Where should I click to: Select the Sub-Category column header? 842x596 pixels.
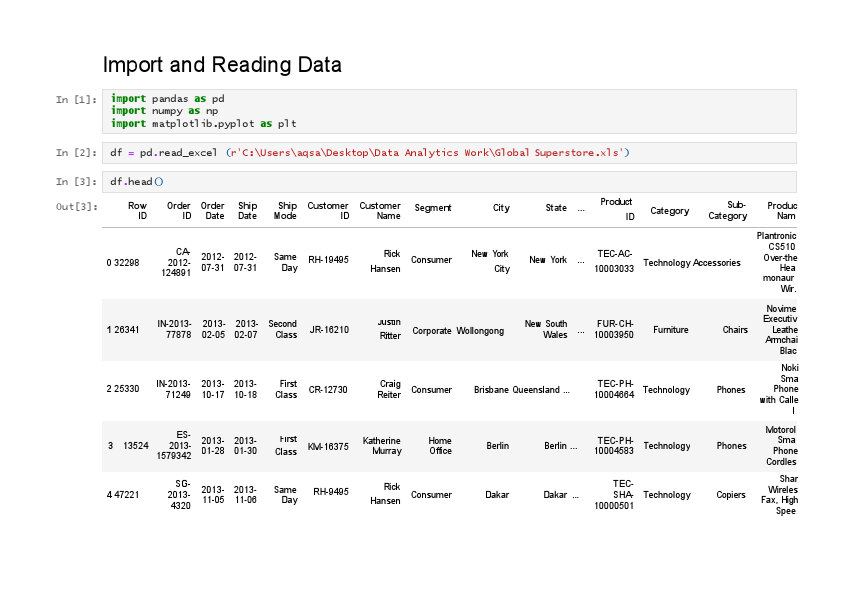[x=727, y=210]
